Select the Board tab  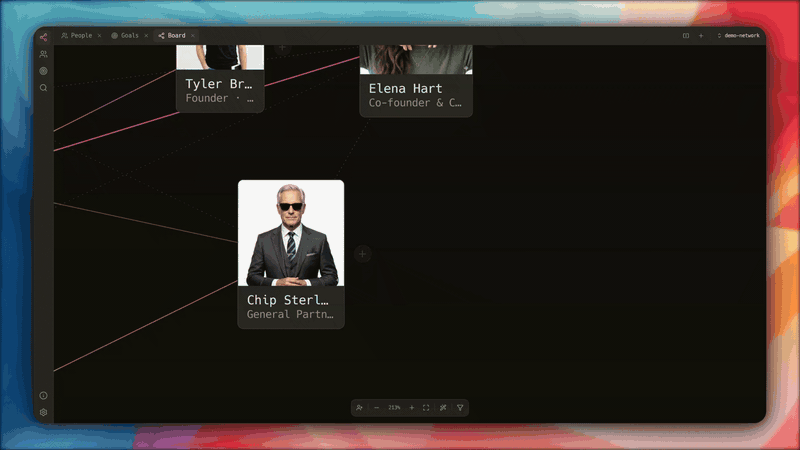click(172, 36)
